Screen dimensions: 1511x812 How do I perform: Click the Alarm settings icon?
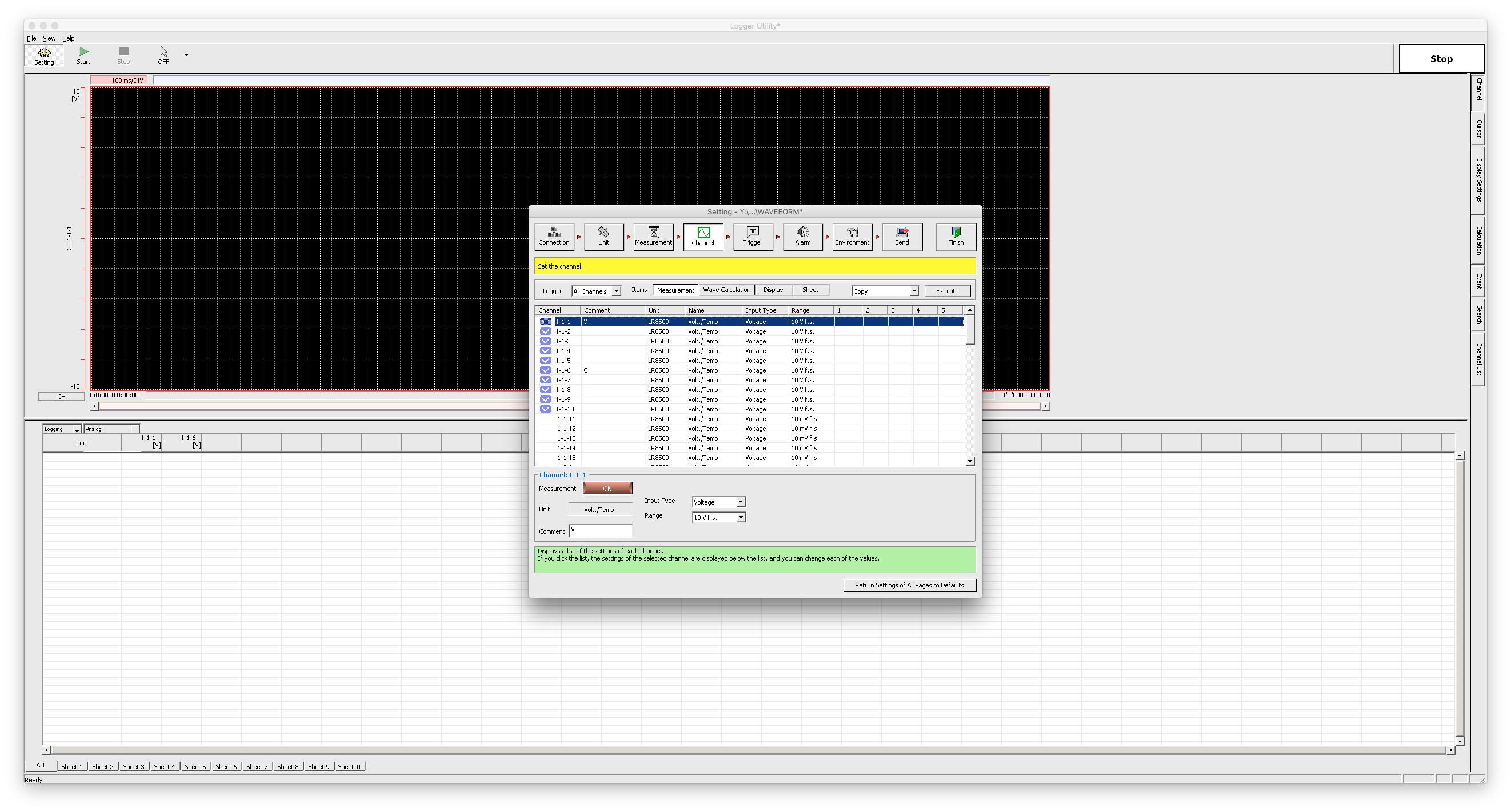802,237
